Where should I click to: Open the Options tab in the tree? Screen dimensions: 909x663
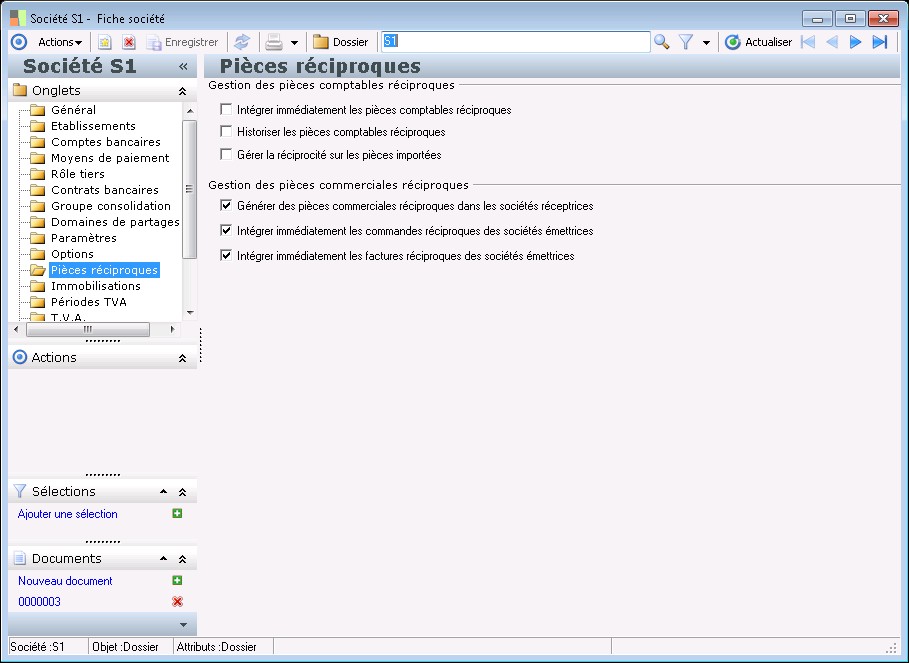tap(72, 254)
